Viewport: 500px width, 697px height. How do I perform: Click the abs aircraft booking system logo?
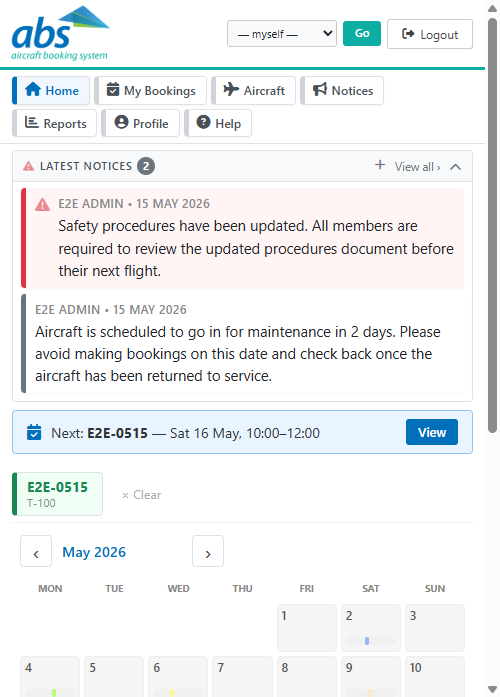pos(60,33)
